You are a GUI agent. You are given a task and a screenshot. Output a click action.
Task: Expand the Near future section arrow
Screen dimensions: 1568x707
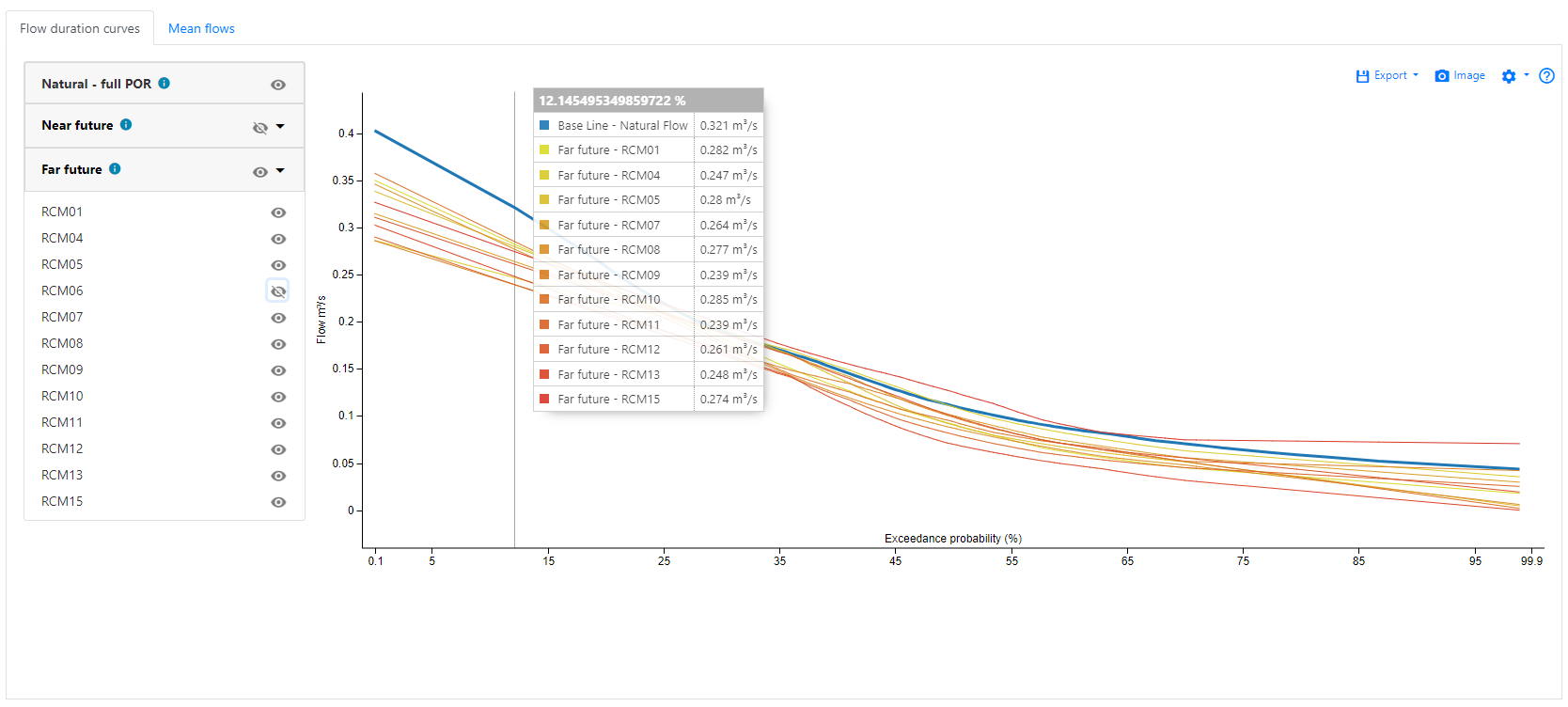pos(280,127)
